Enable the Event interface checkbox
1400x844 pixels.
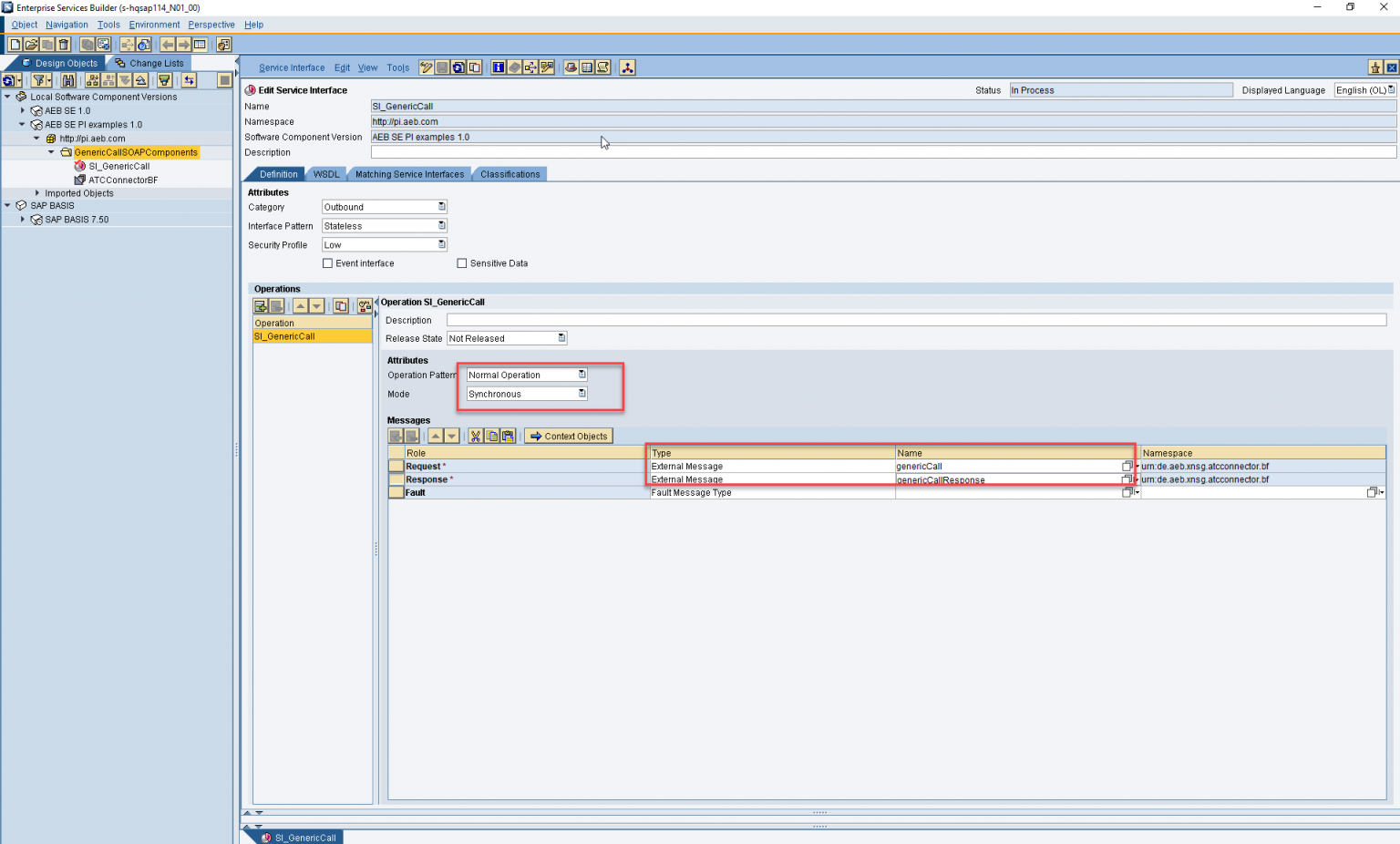point(326,263)
